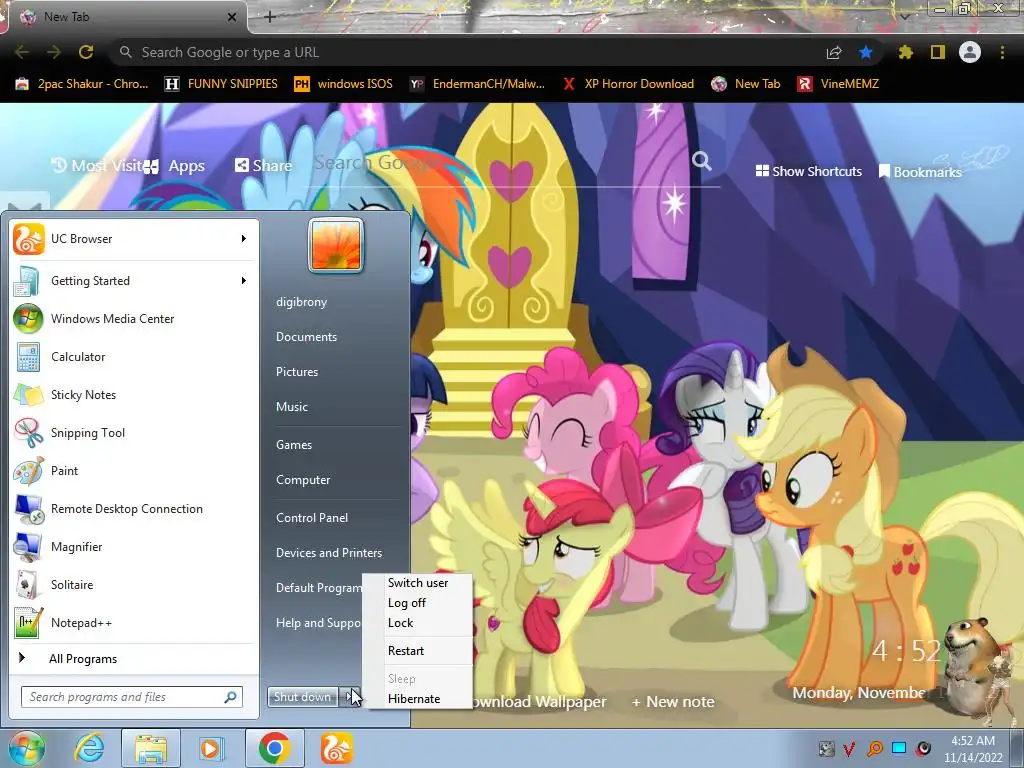The image size is (1024, 768).
Task: Open XP Horror Download bookmark
Action: [x=628, y=84]
